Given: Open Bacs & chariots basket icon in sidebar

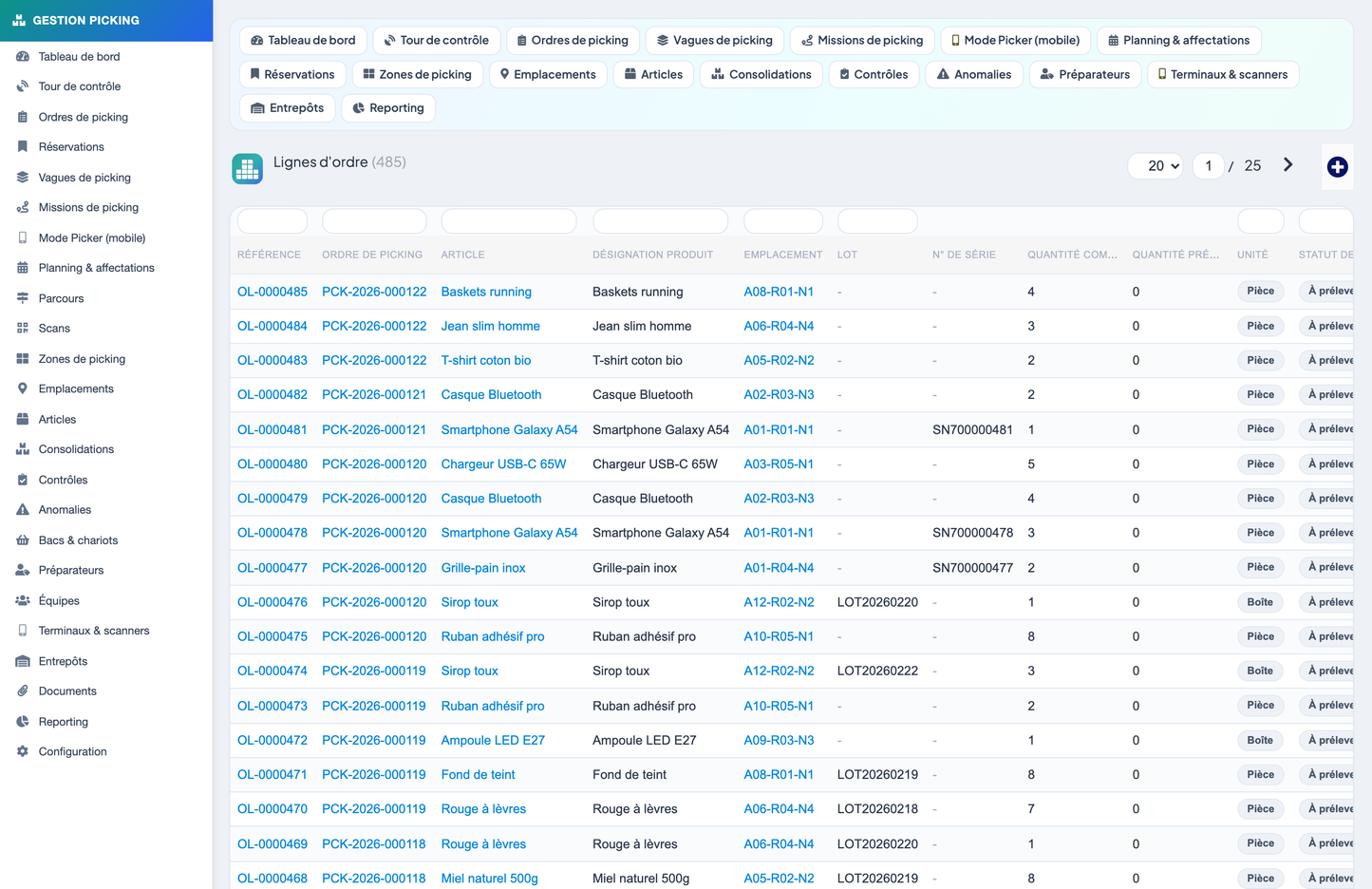Looking at the screenshot, I should click(23, 540).
